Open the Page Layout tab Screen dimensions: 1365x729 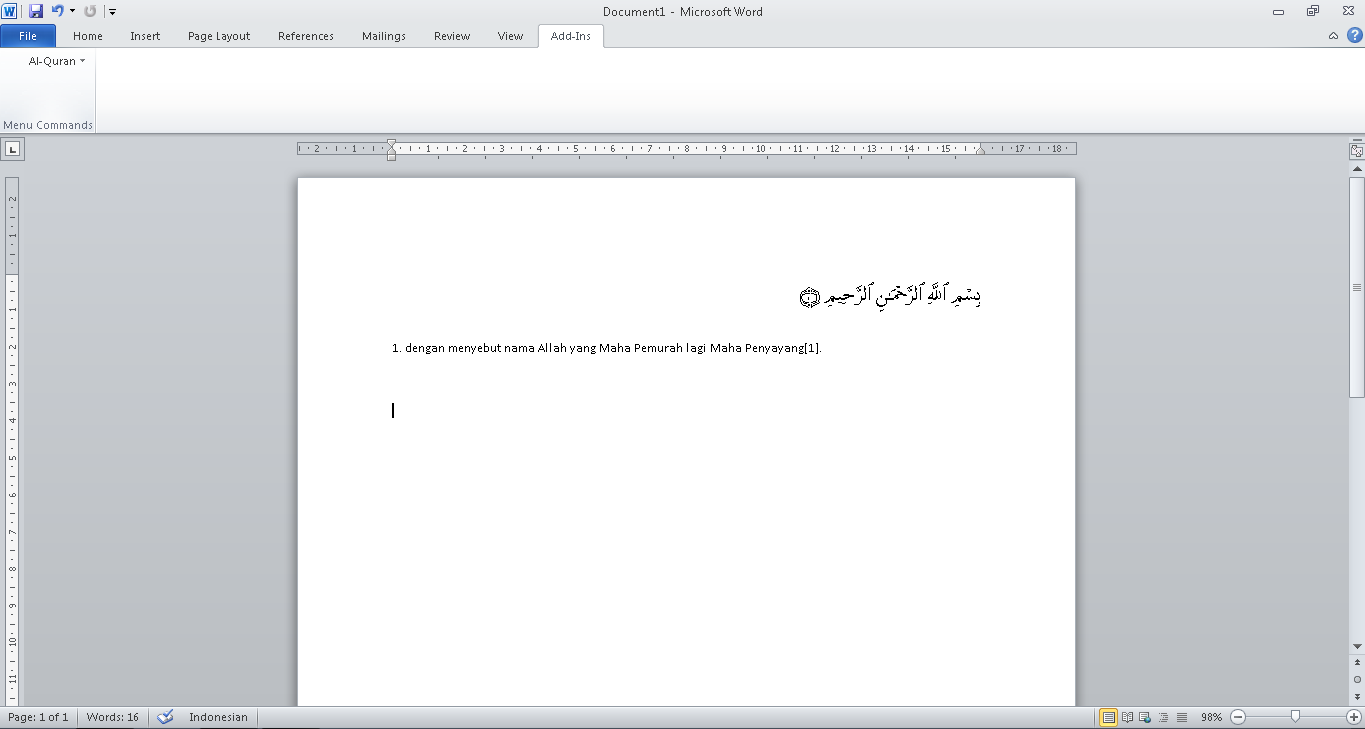219,36
